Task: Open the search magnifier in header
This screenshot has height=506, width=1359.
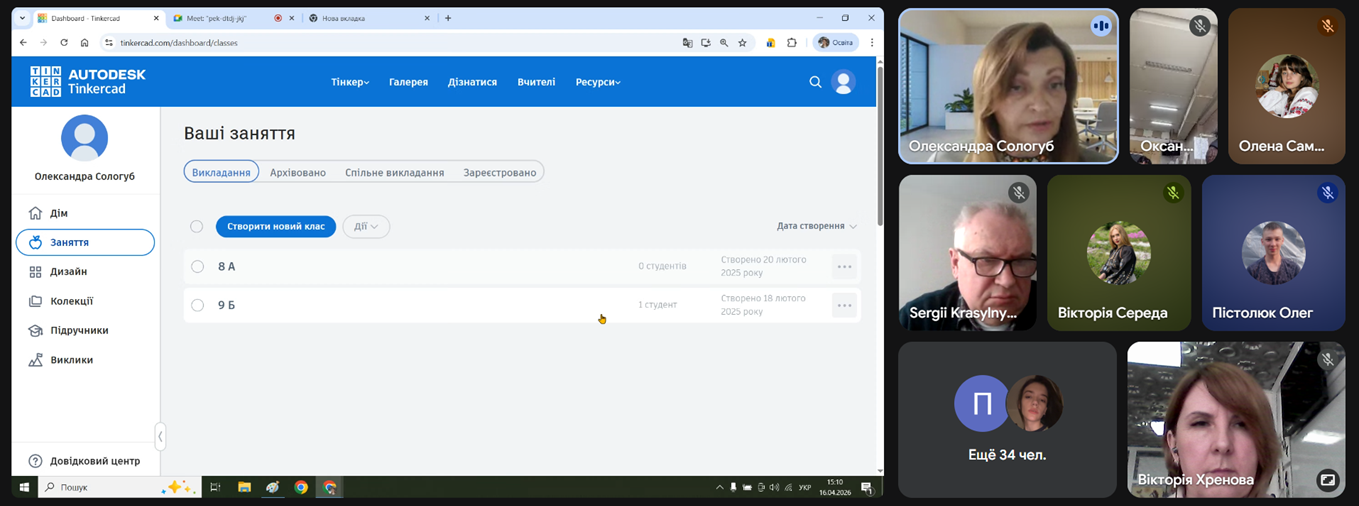Action: [815, 82]
